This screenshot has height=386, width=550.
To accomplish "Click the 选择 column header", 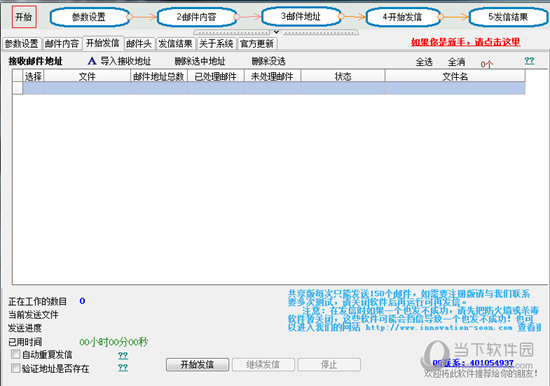I will tap(33, 76).
